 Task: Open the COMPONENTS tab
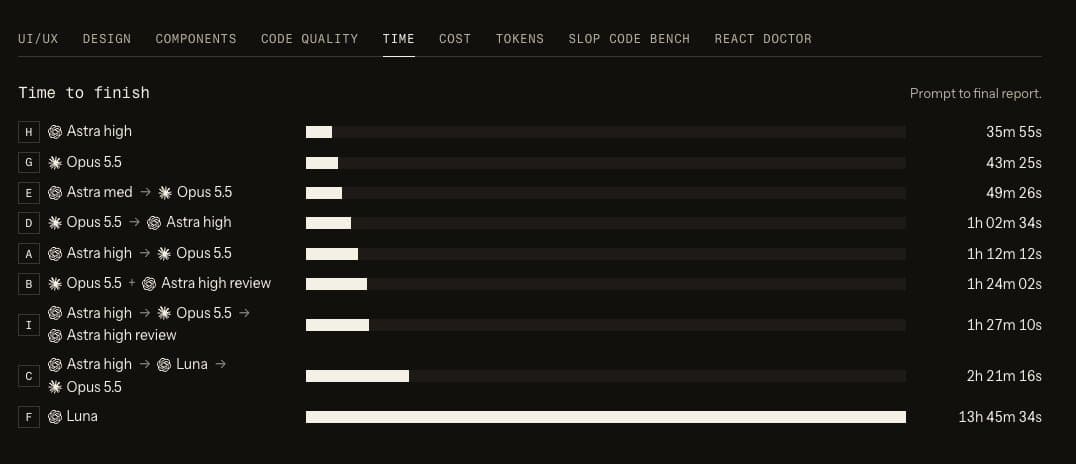[x=196, y=39]
